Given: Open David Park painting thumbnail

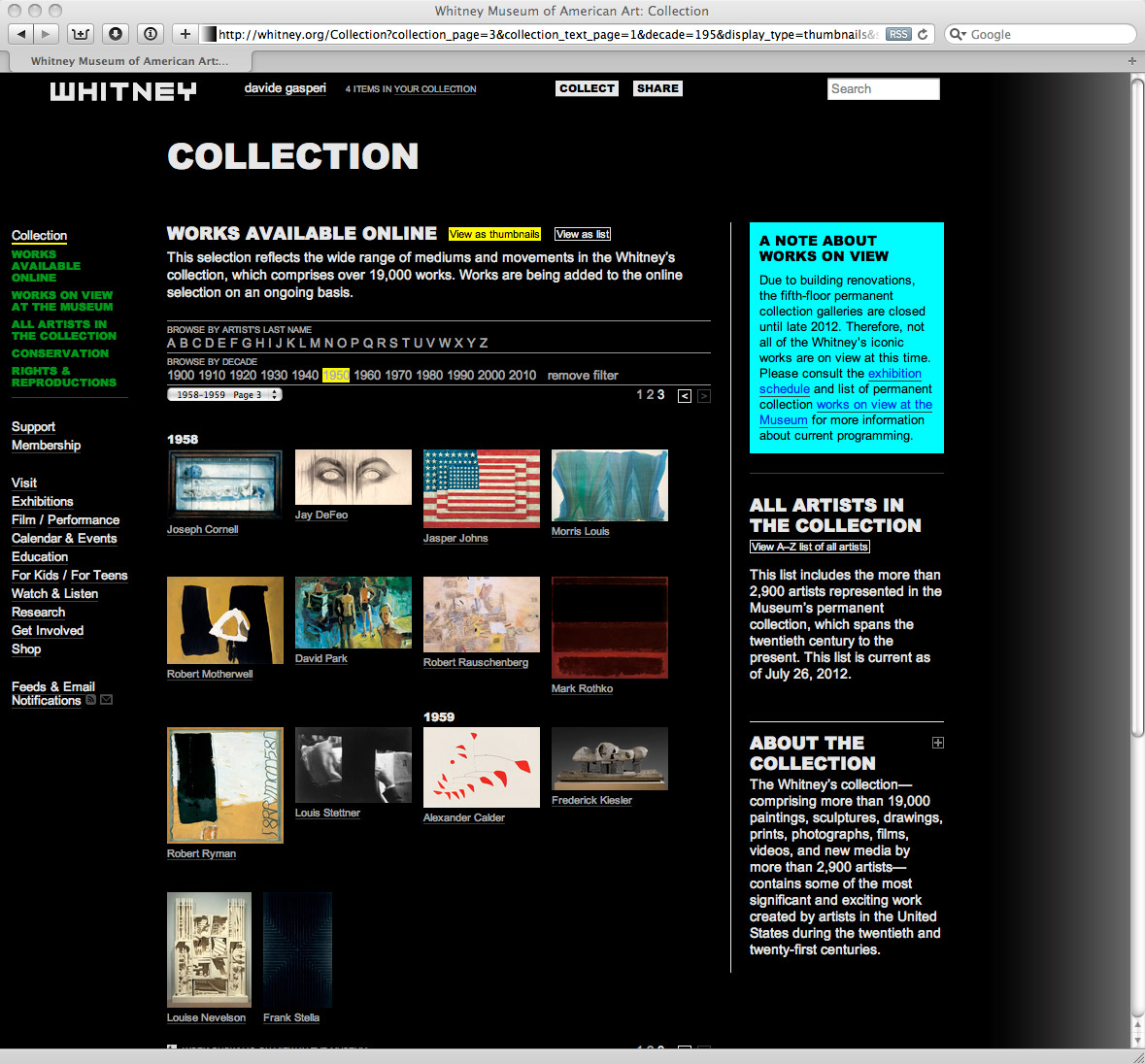Looking at the screenshot, I should (354, 613).
